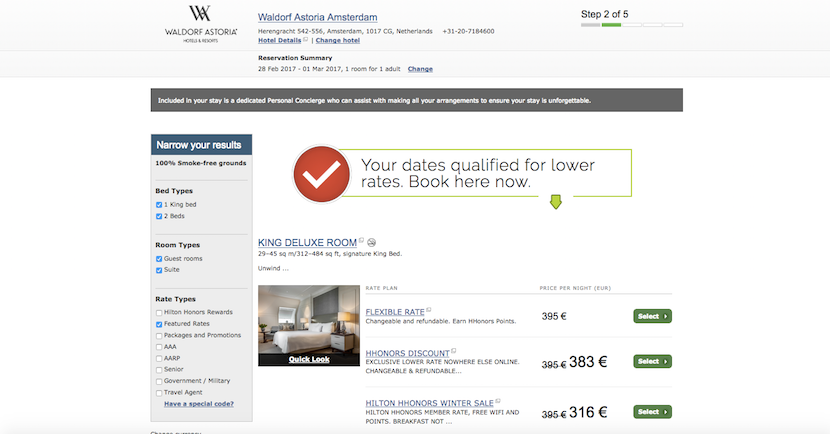This screenshot has width=830, height=434.
Task: Click popup icon next to Hotel Details
Action: coord(307,39)
